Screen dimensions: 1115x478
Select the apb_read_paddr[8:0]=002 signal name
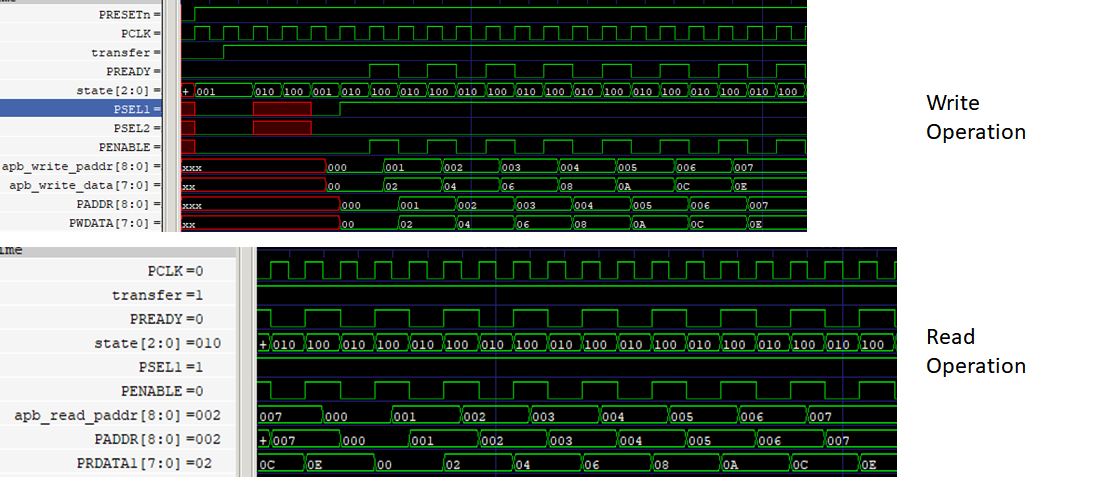[117, 415]
